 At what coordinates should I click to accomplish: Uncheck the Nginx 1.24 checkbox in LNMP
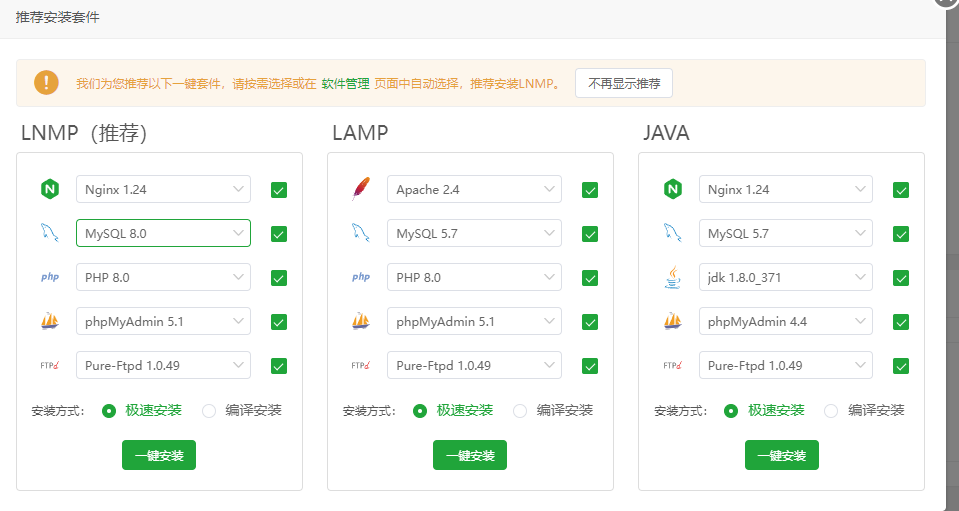pos(279,190)
